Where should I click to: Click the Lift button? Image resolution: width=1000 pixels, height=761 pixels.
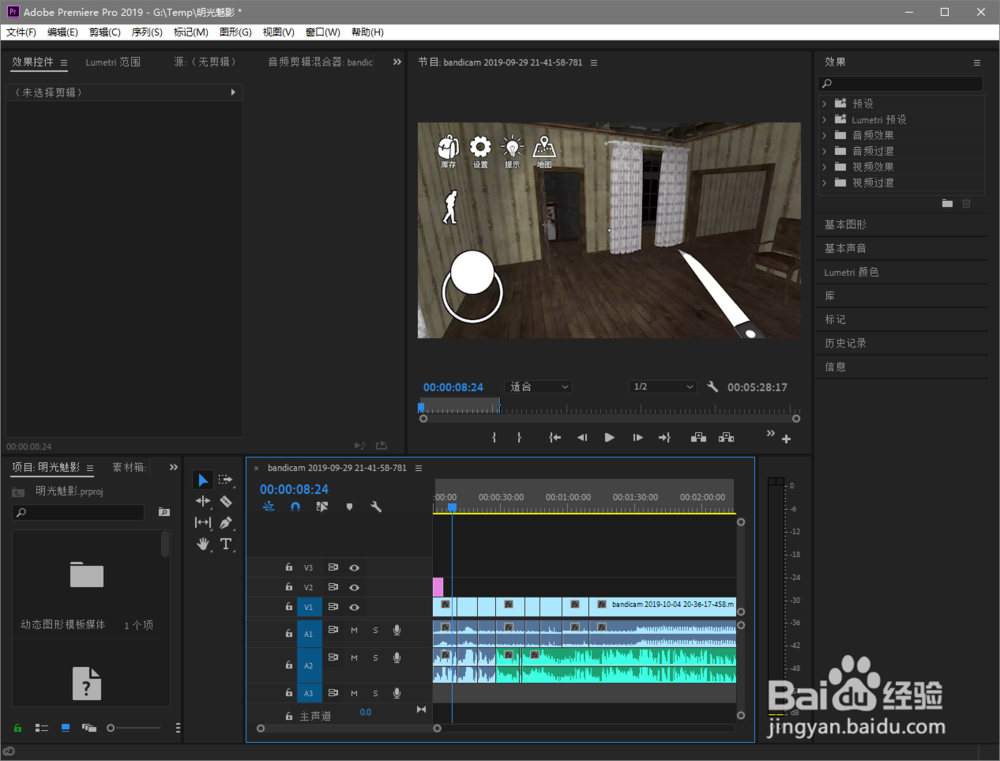tap(698, 438)
